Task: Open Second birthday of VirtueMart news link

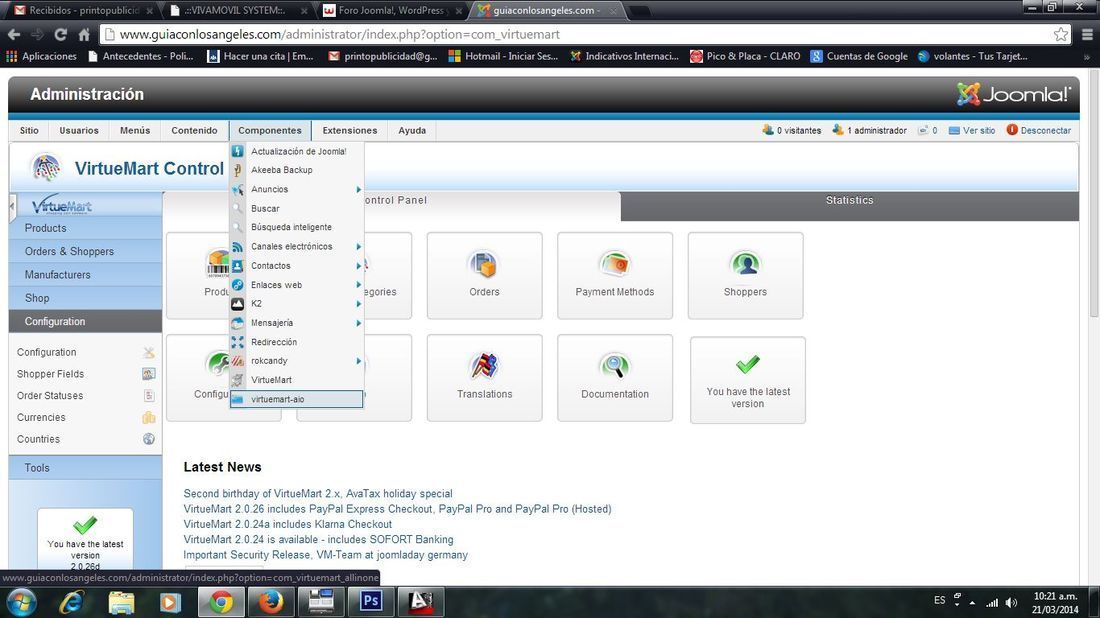Action: [318, 494]
